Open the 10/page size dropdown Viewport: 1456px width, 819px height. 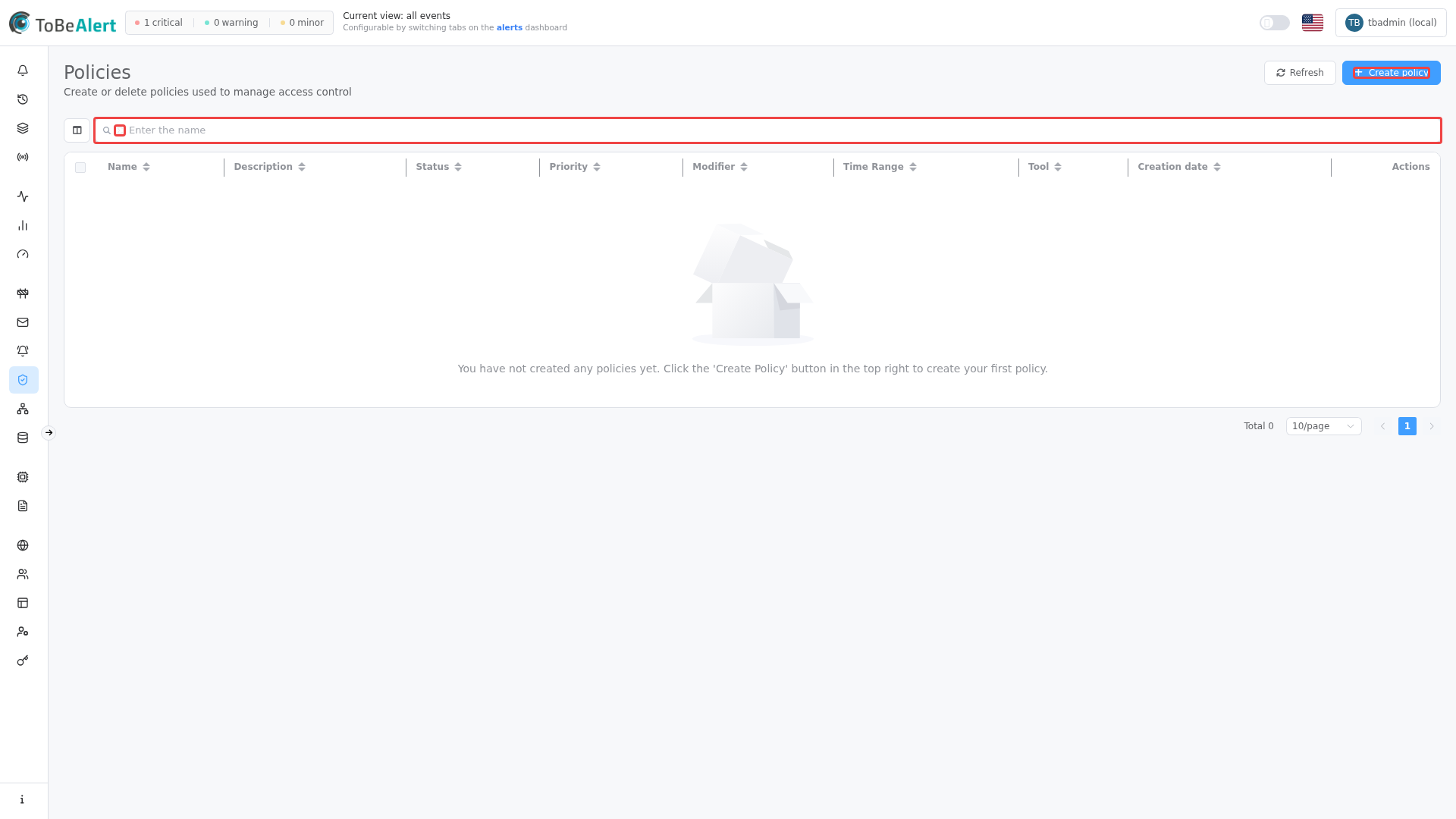point(1323,426)
